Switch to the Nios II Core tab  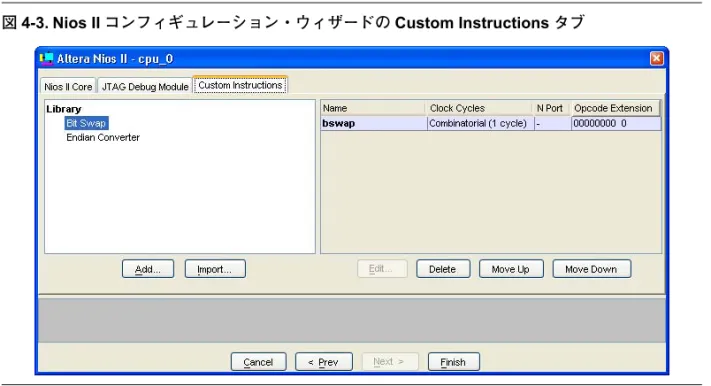click(x=68, y=87)
